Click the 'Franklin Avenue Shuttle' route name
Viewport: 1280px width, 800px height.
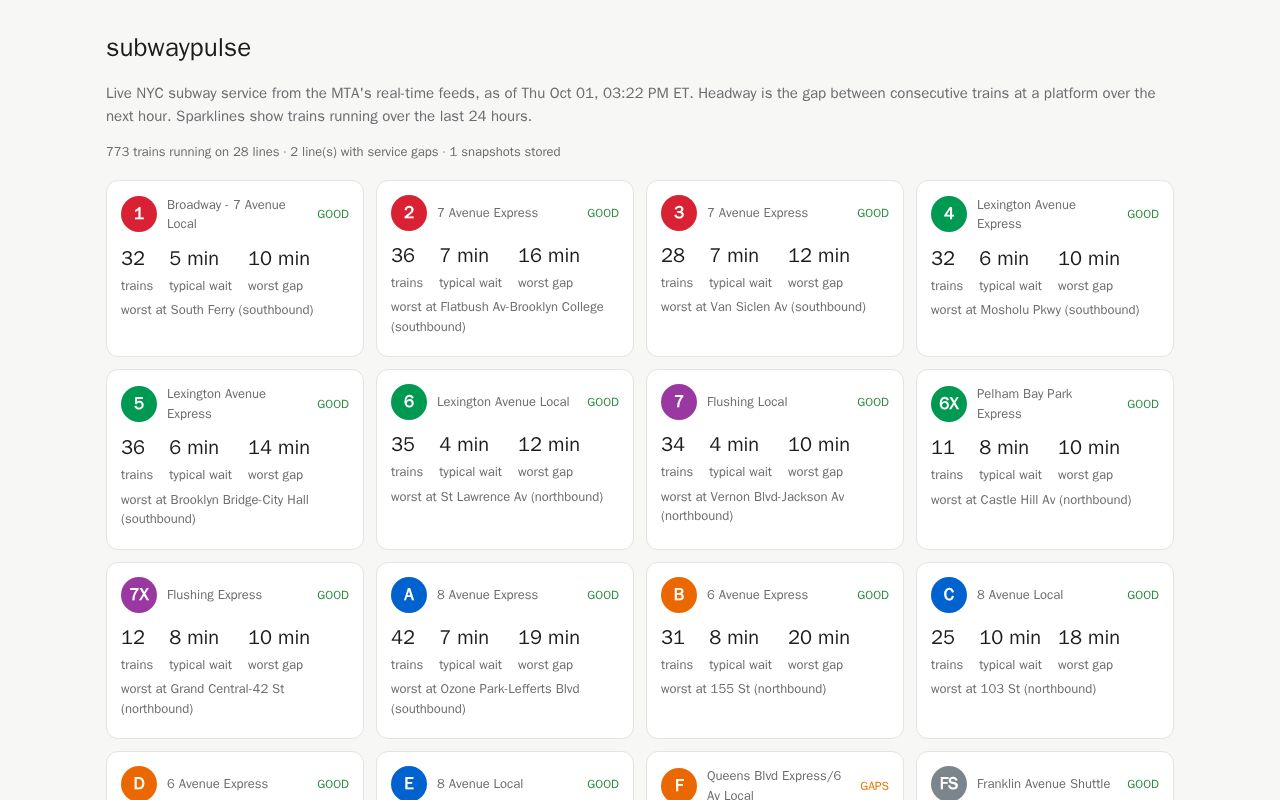[x=1043, y=784]
